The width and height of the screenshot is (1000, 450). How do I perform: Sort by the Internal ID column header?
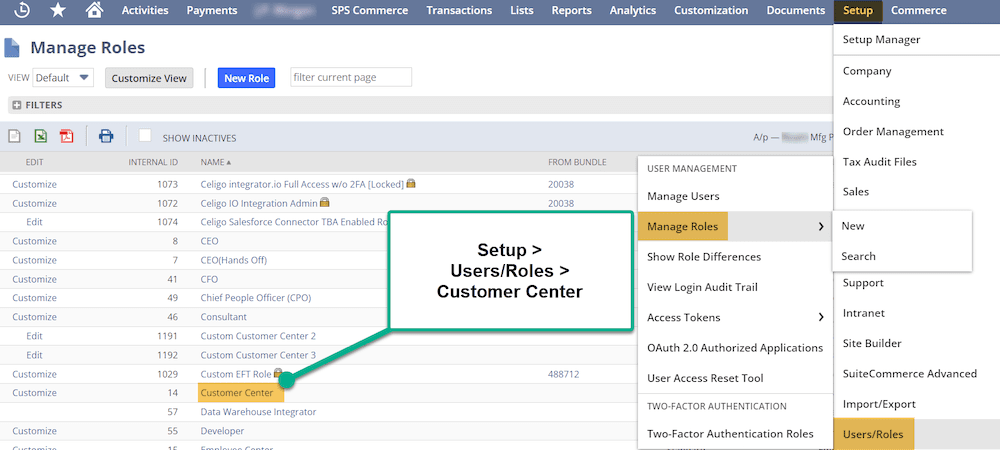tap(153, 163)
